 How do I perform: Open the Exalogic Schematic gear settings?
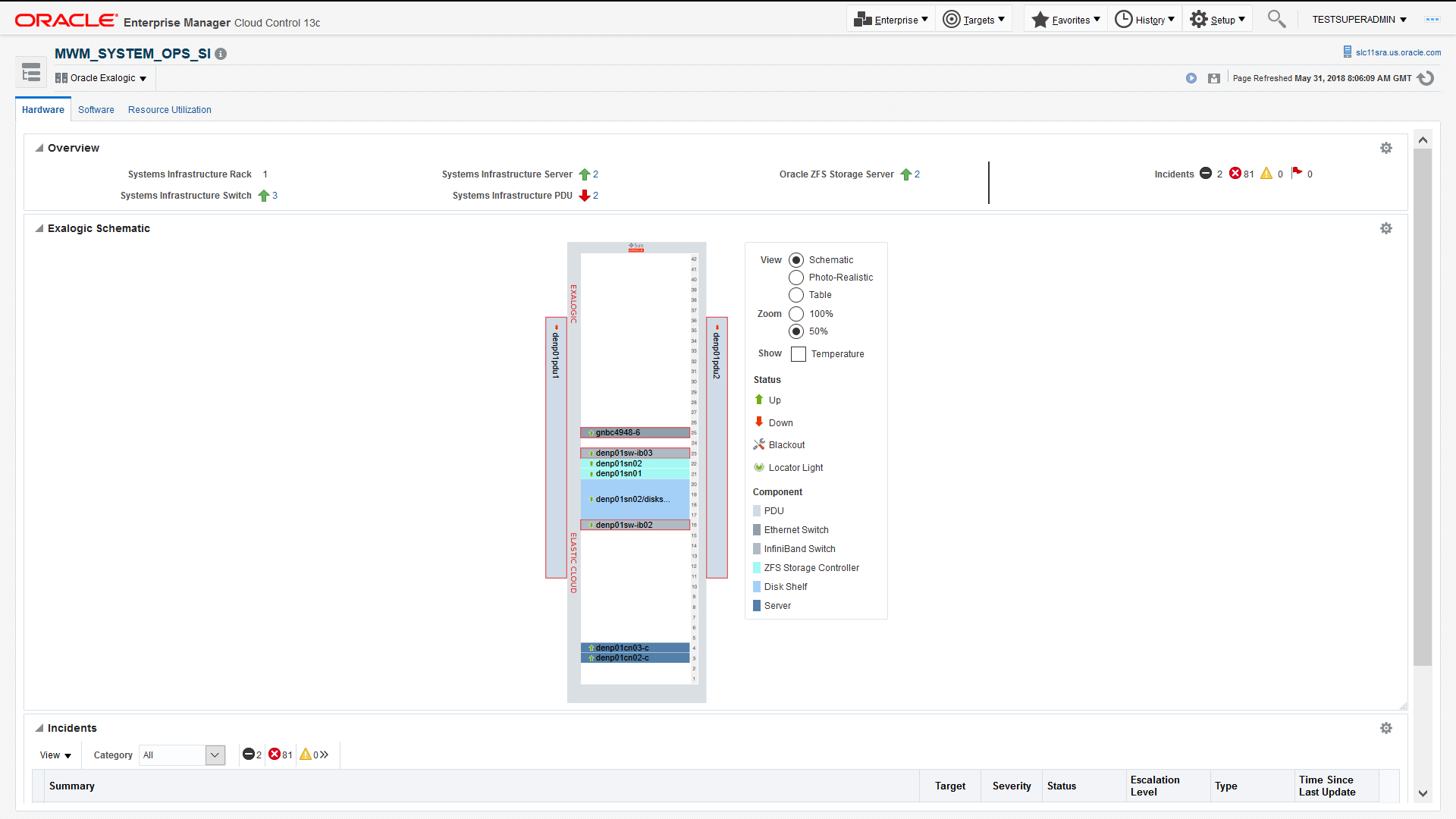pos(1385,228)
